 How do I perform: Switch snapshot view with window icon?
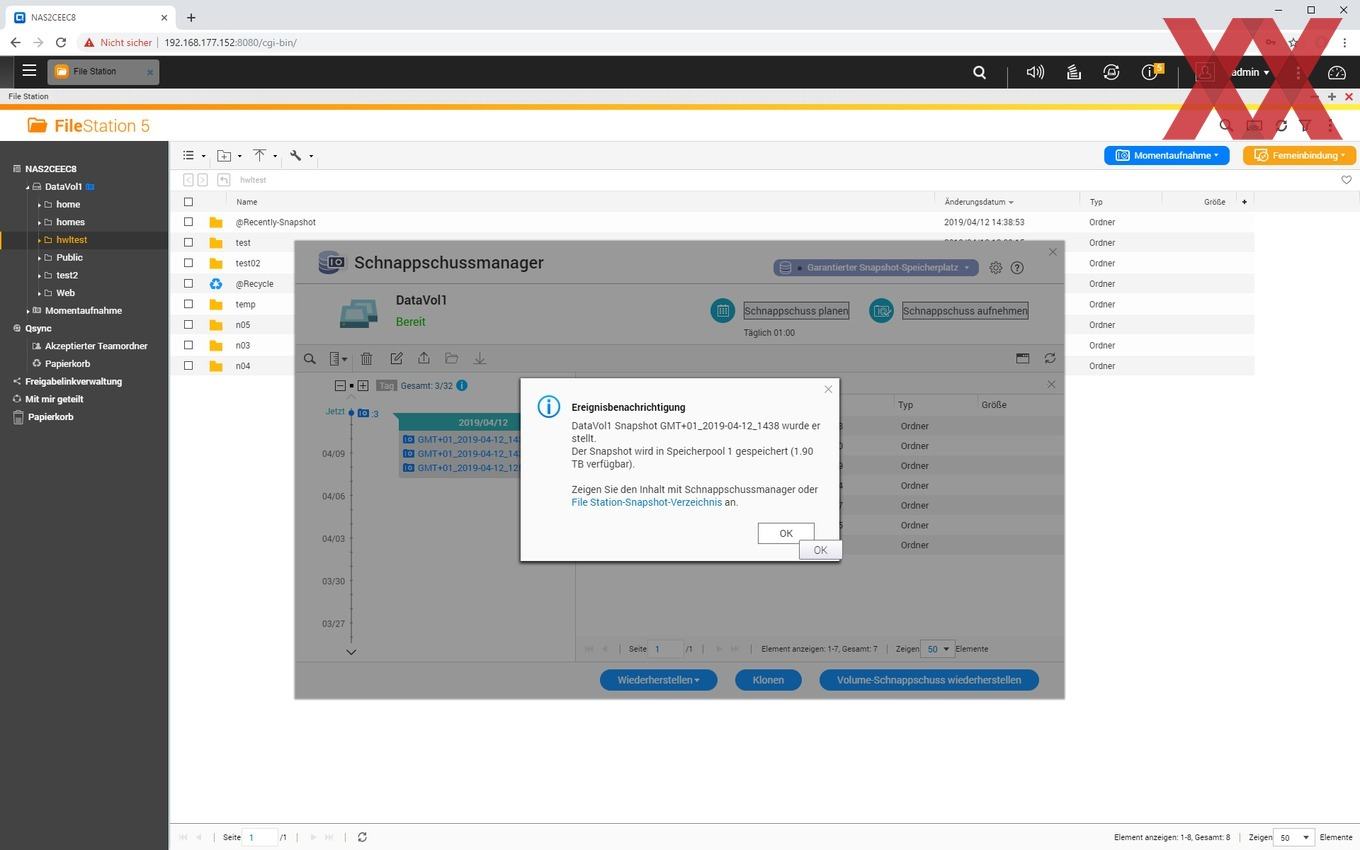point(1022,358)
